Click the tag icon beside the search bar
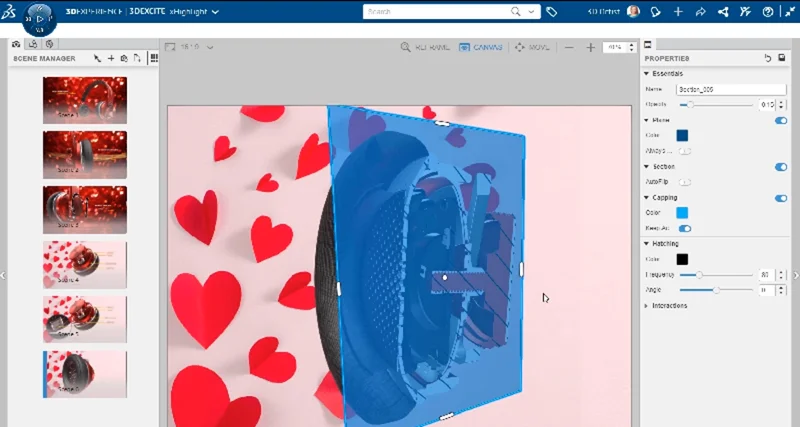The image size is (800, 427). pyautogui.click(x=552, y=12)
